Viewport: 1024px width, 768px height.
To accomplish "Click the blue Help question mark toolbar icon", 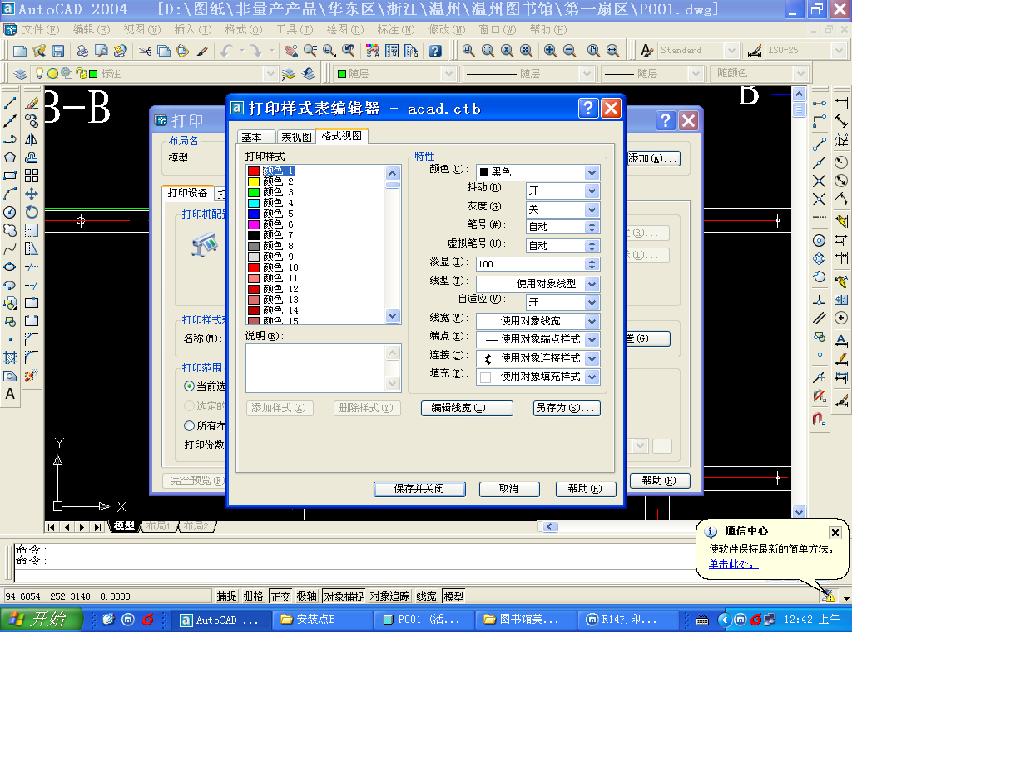I will pos(436,51).
